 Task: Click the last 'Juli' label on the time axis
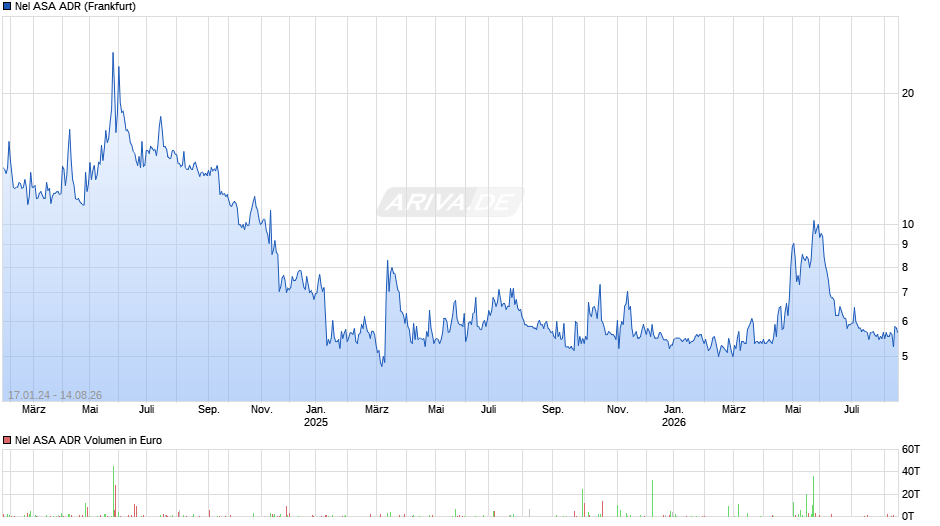tap(852, 410)
